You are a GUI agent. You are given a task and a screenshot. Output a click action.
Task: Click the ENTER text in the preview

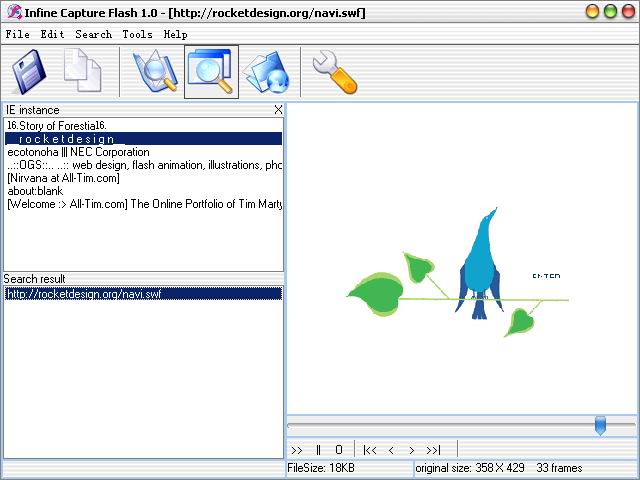[546, 276]
